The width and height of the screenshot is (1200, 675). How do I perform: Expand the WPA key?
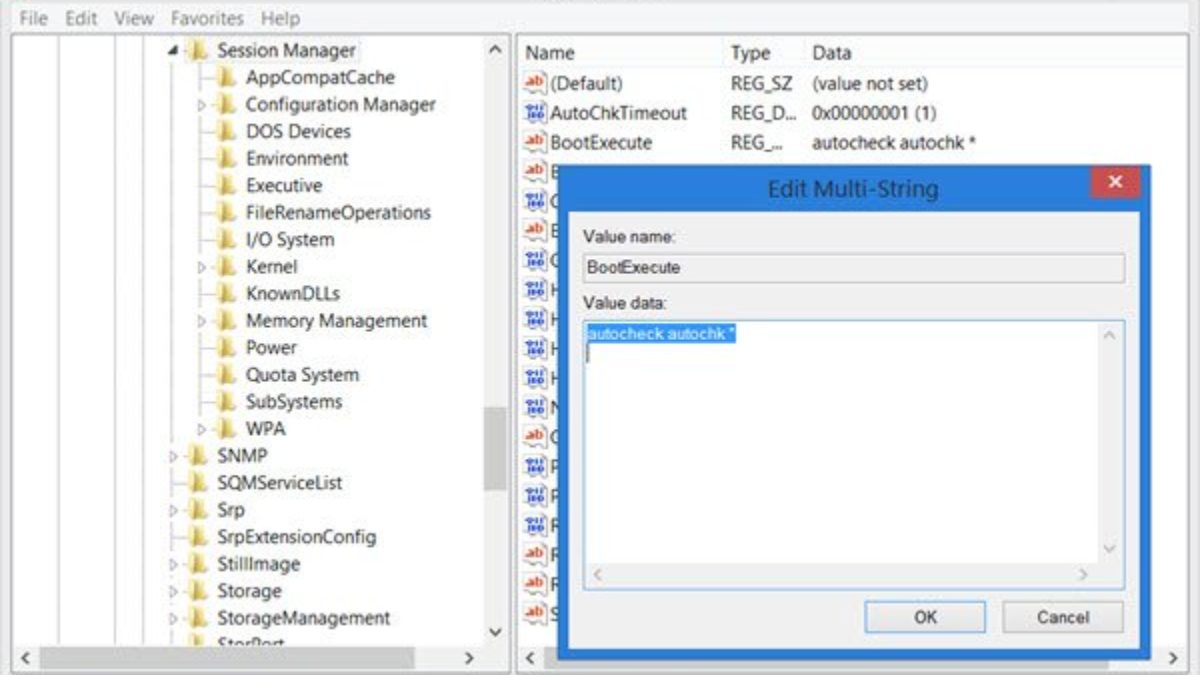(x=202, y=429)
